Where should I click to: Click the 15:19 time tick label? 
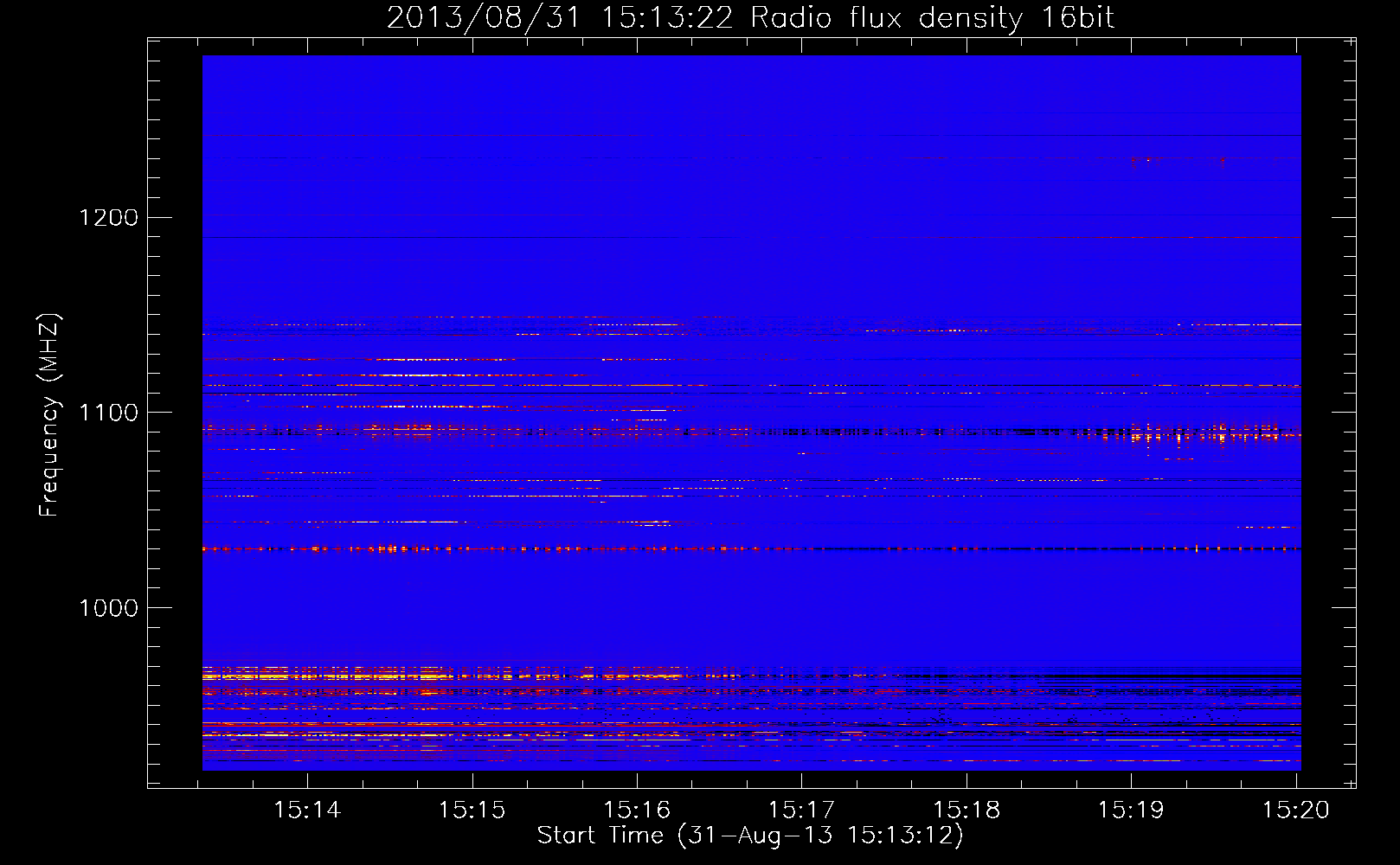tap(1131, 811)
